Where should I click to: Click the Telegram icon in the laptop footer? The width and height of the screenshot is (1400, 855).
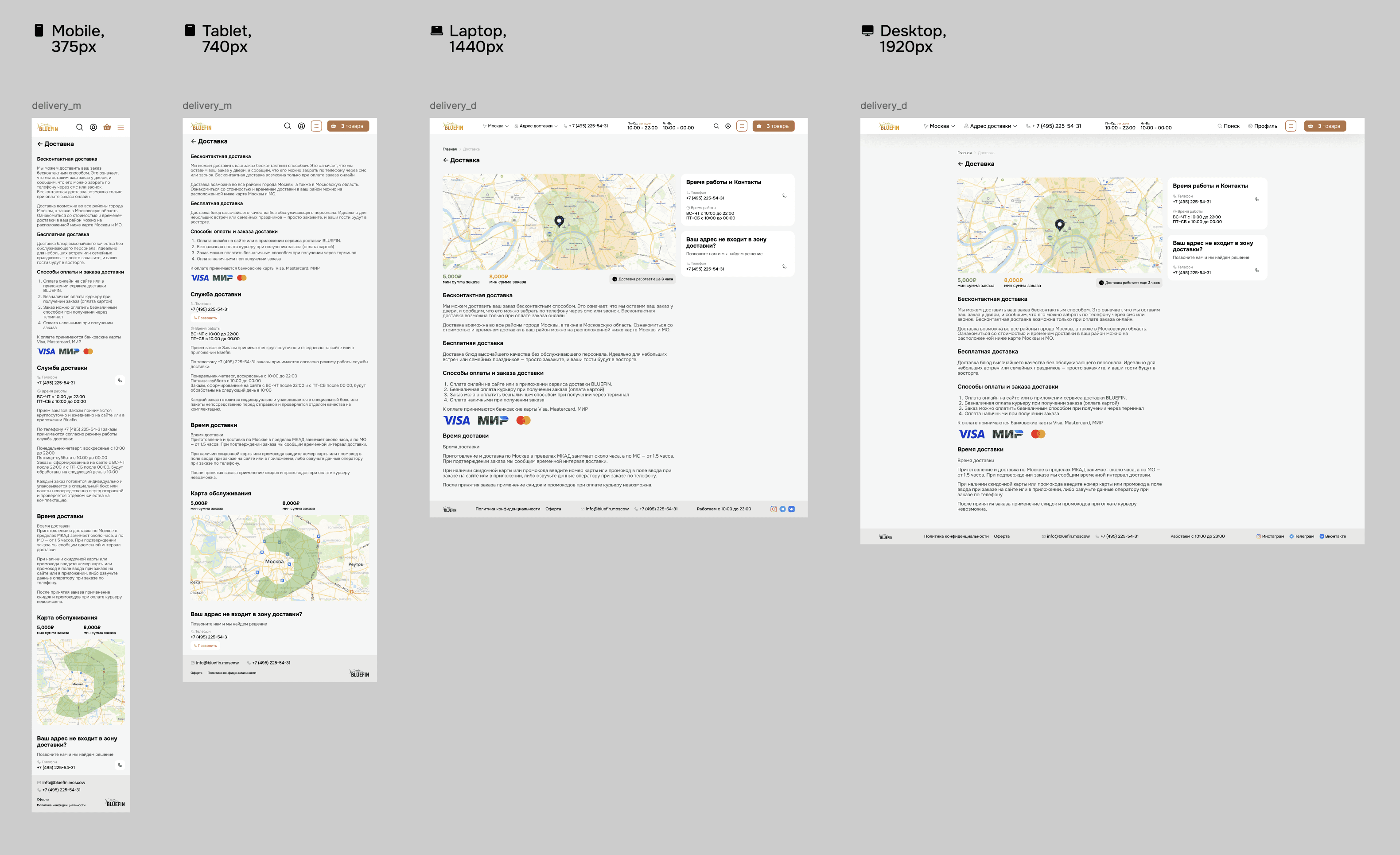pyautogui.click(x=782, y=509)
